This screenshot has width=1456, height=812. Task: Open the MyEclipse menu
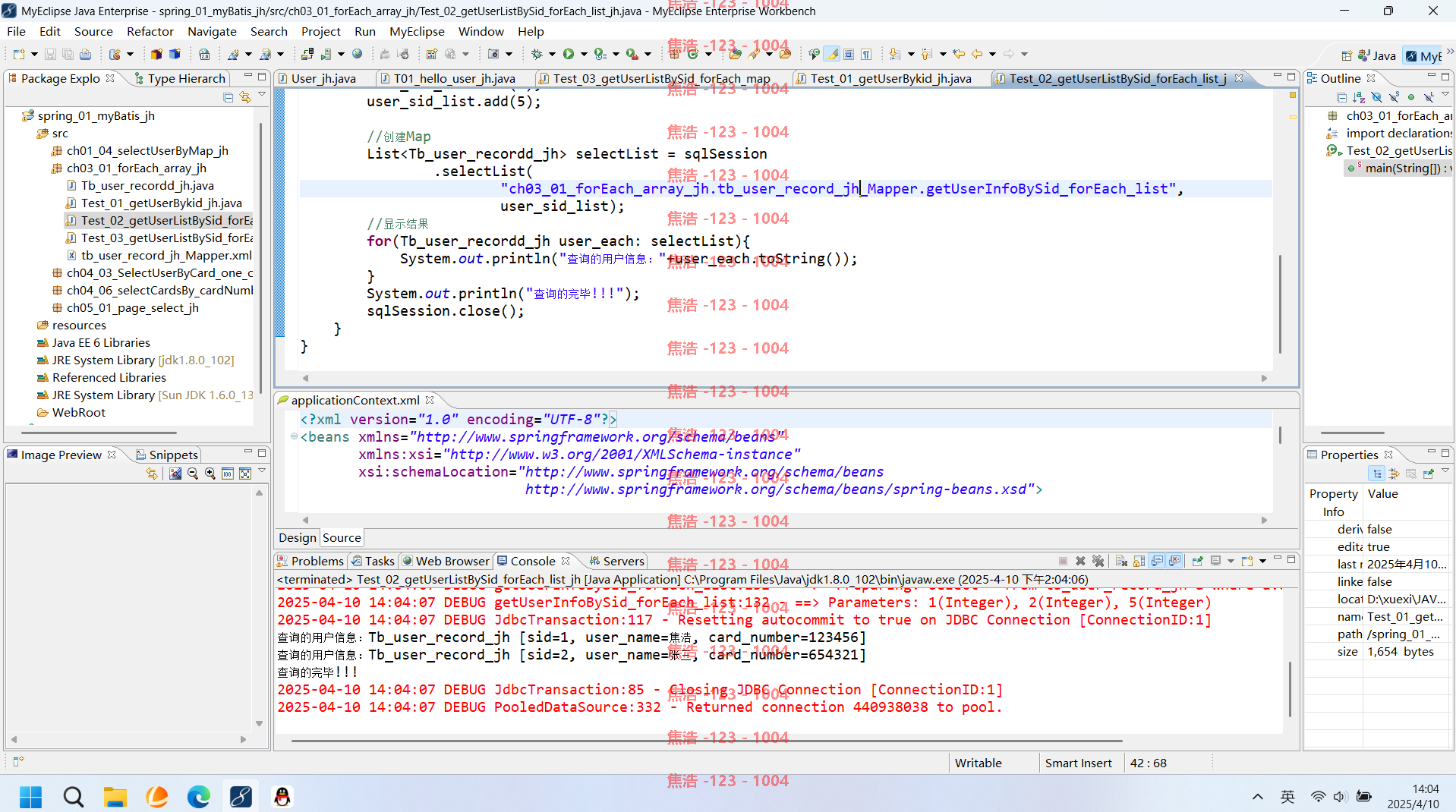pyautogui.click(x=417, y=31)
